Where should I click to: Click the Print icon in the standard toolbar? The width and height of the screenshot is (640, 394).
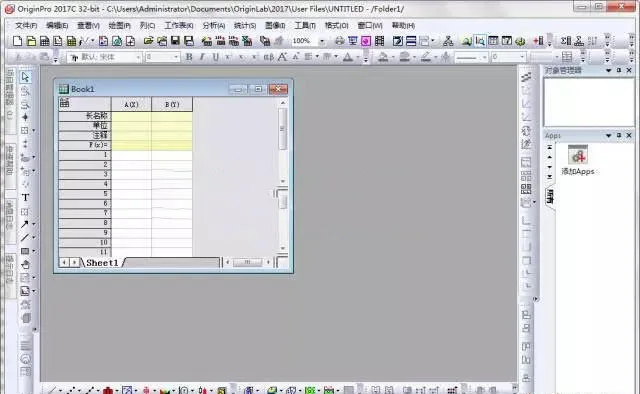[339, 41]
